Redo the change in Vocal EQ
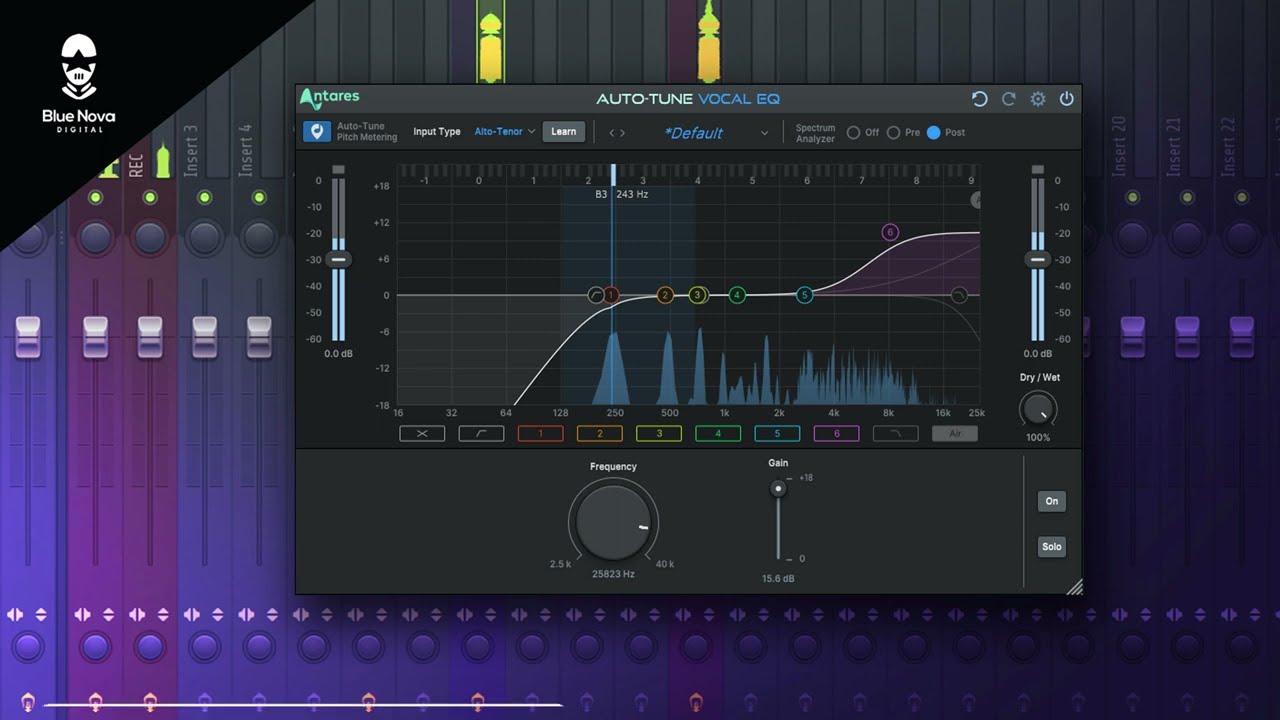 click(1009, 99)
